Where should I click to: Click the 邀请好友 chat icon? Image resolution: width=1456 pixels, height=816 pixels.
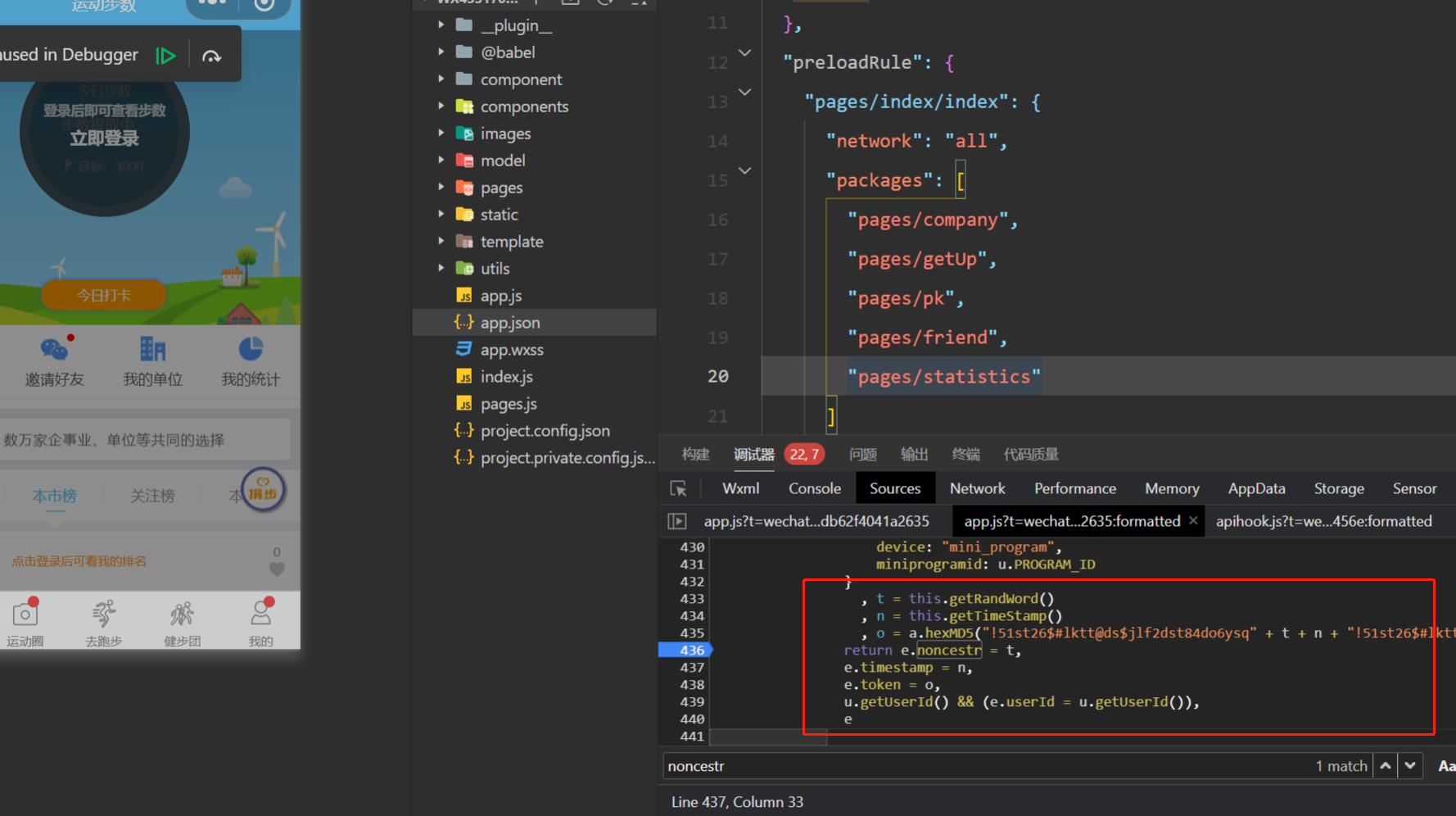54,350
